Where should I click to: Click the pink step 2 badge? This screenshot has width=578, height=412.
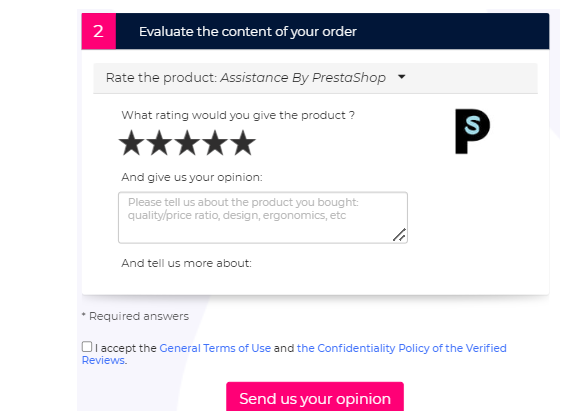pyautogui.click(x=98, y=31)
